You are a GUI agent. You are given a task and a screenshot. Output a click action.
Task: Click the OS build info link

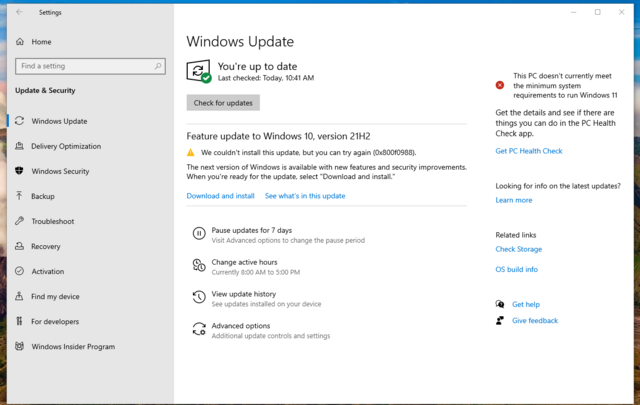[x=516, y=269]
